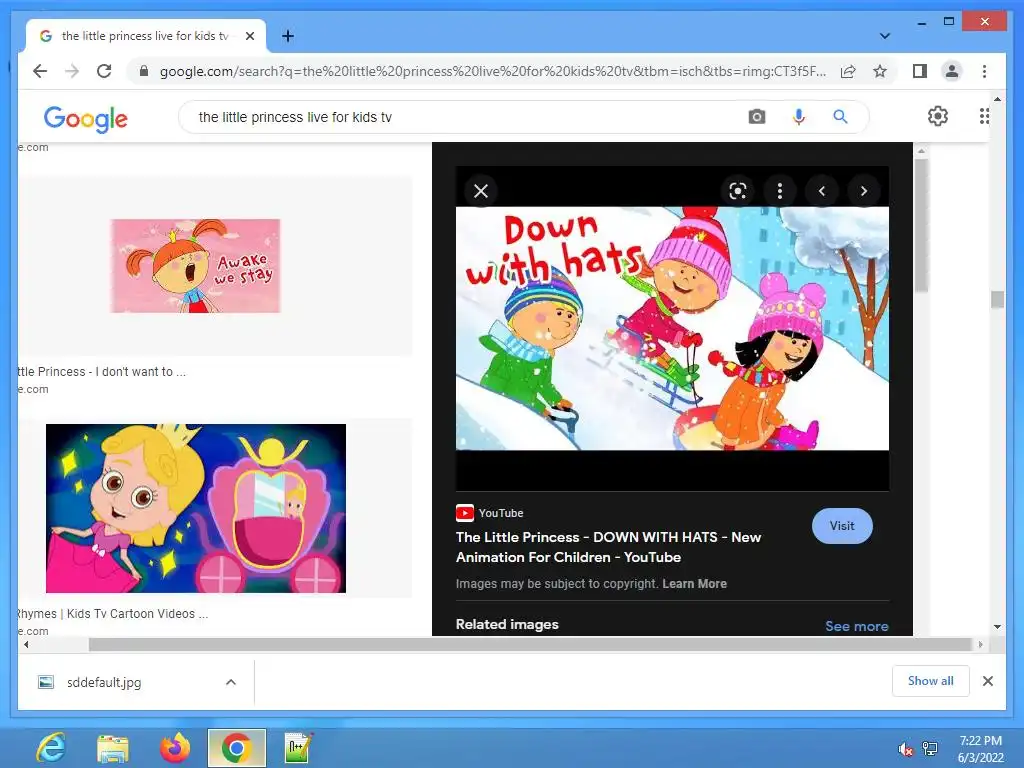This screenshot has width=1024, height=768.
Task: Open the Chrome profile avatar menu
Action: 952,71
